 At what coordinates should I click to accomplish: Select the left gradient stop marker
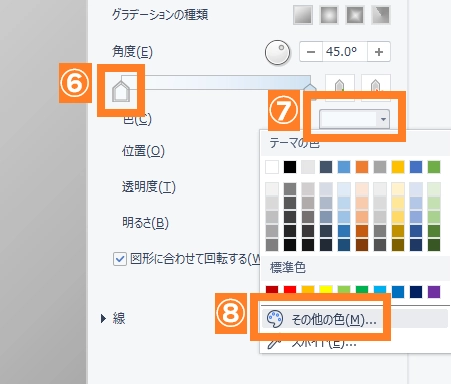pos(121,91)
